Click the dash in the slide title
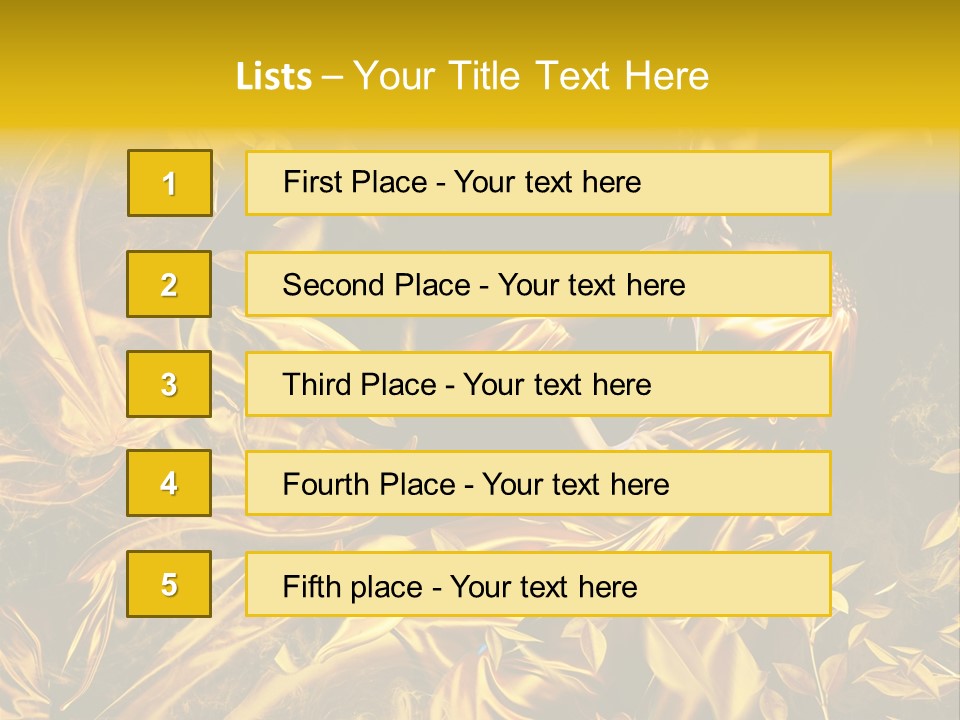 coord(332,78)
